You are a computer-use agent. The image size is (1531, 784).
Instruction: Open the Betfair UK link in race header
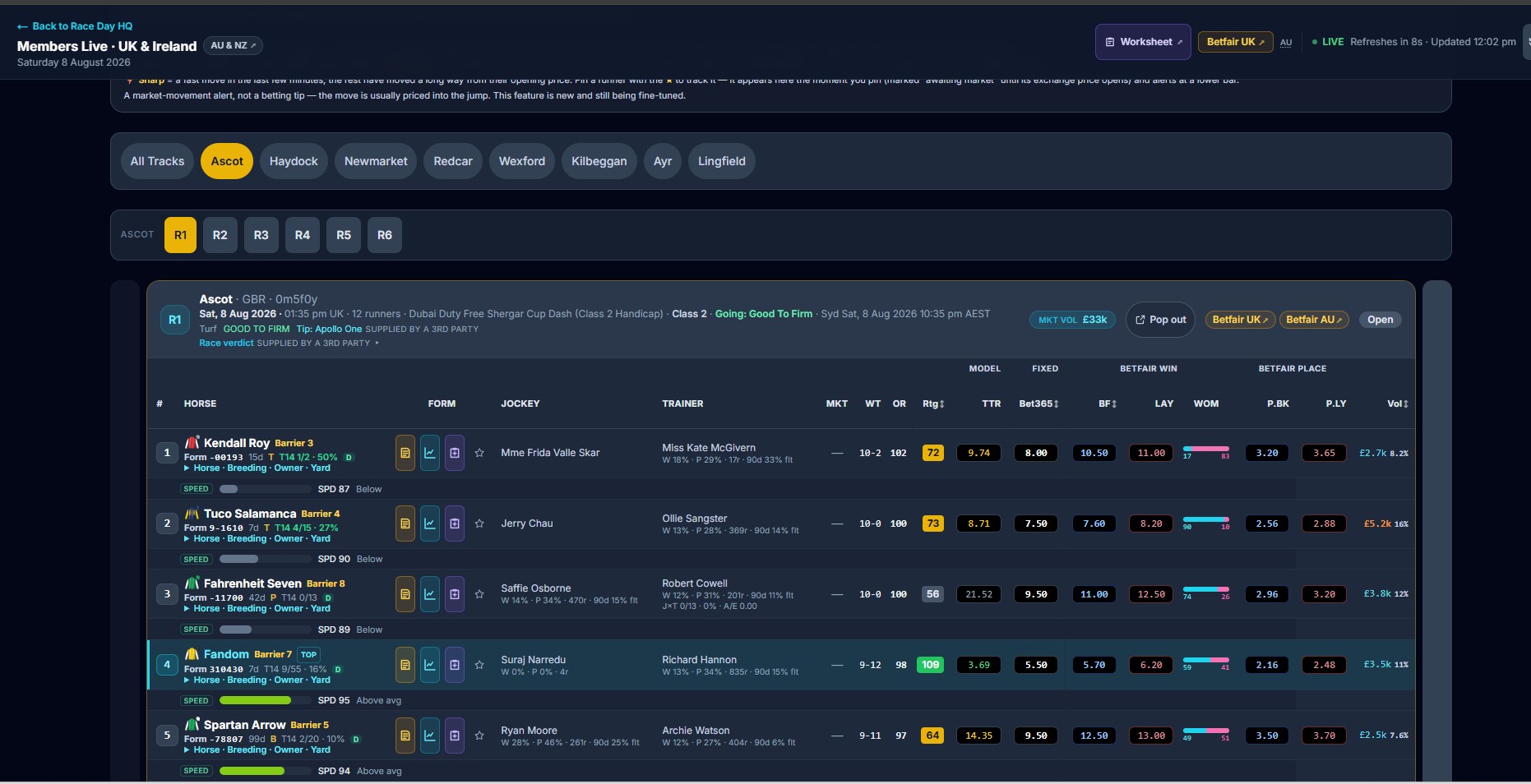[x=1240, y=320]
